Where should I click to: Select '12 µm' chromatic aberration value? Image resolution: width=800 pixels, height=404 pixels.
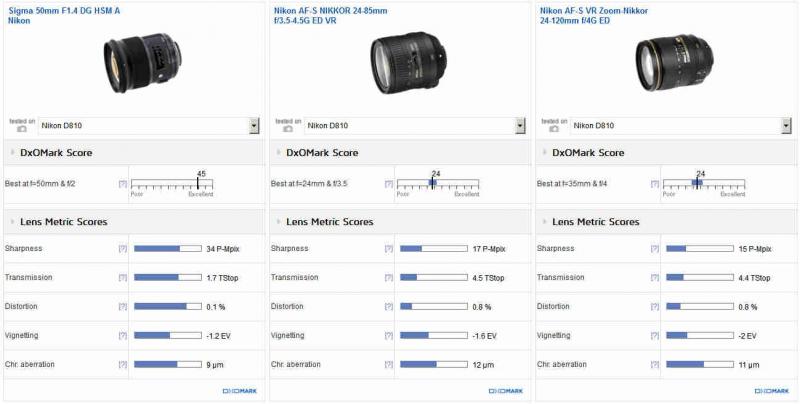click(x=483, y=365)
